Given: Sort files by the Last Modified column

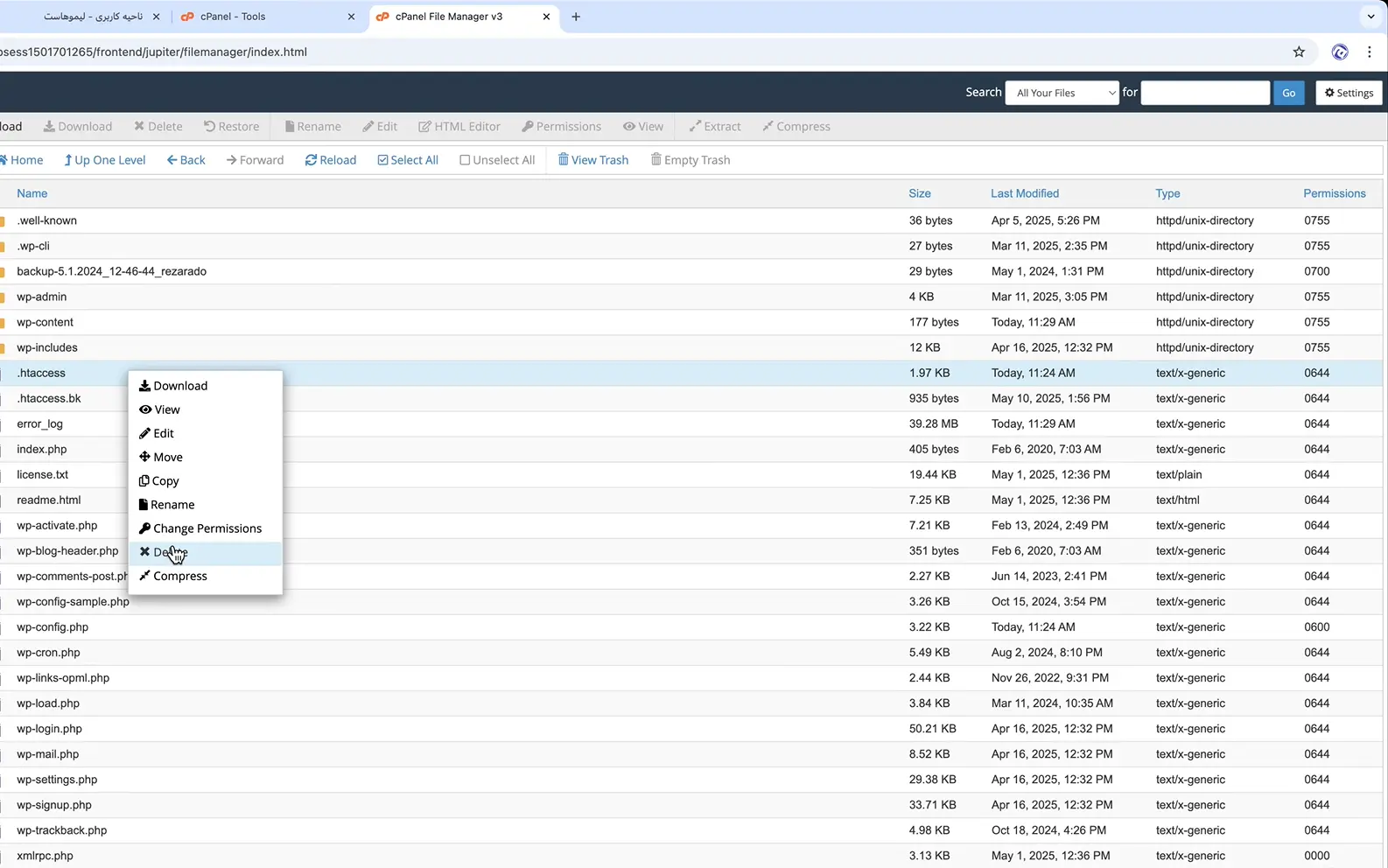Looking at the screenshot, I should 1024,193.
